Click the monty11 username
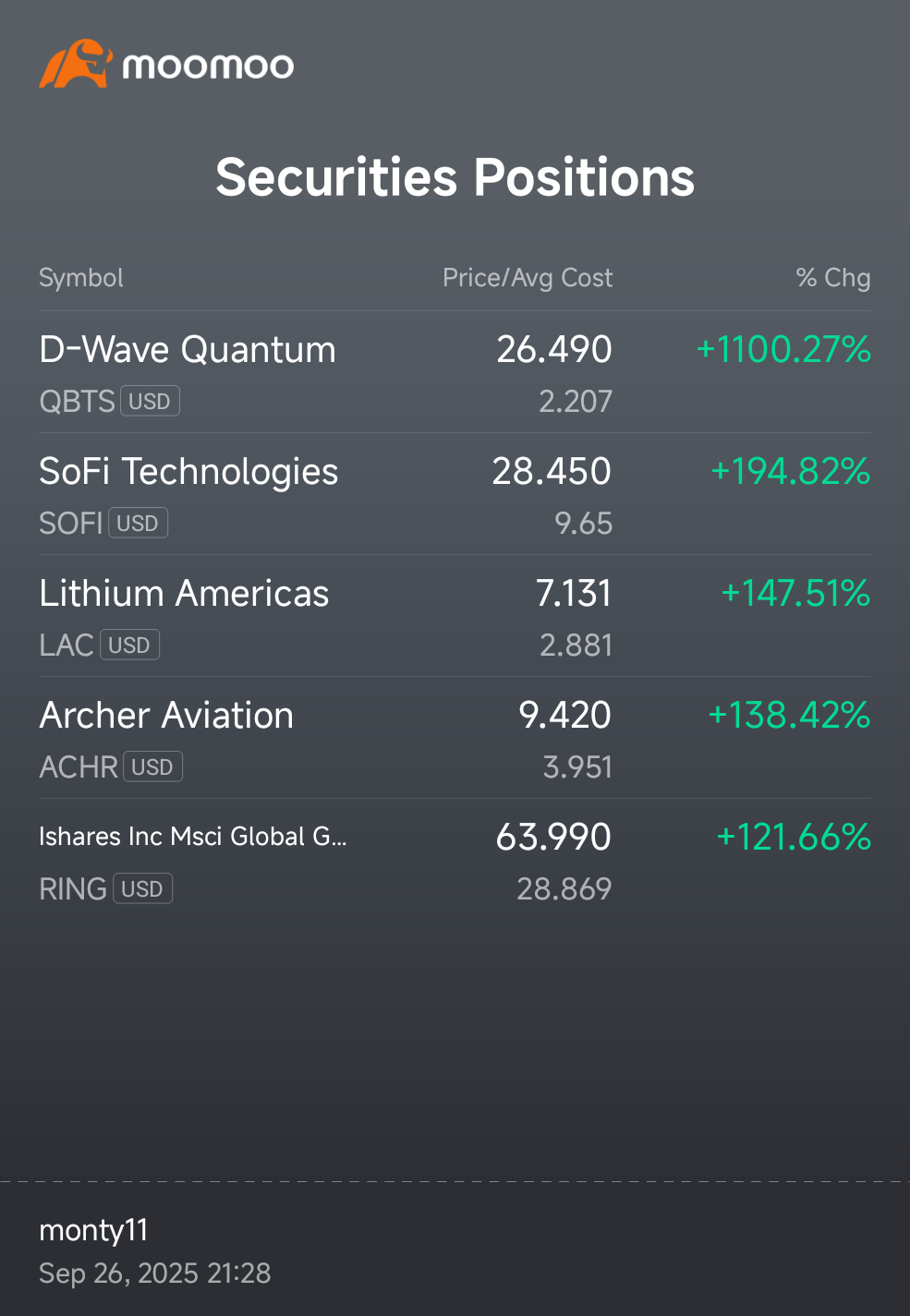Viewport: 910px width, 1316px height. pyautogui.click(x=93, y=1230)
